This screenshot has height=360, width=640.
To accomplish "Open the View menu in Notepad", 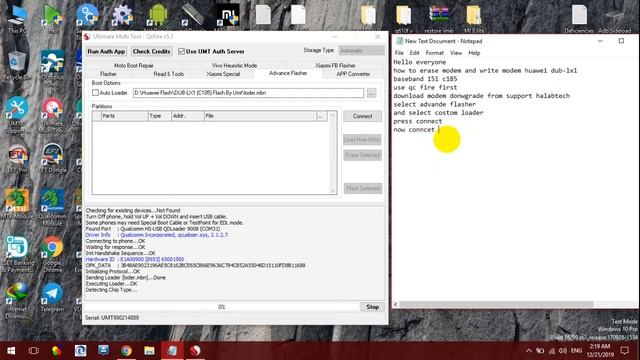I will (456, 53).
